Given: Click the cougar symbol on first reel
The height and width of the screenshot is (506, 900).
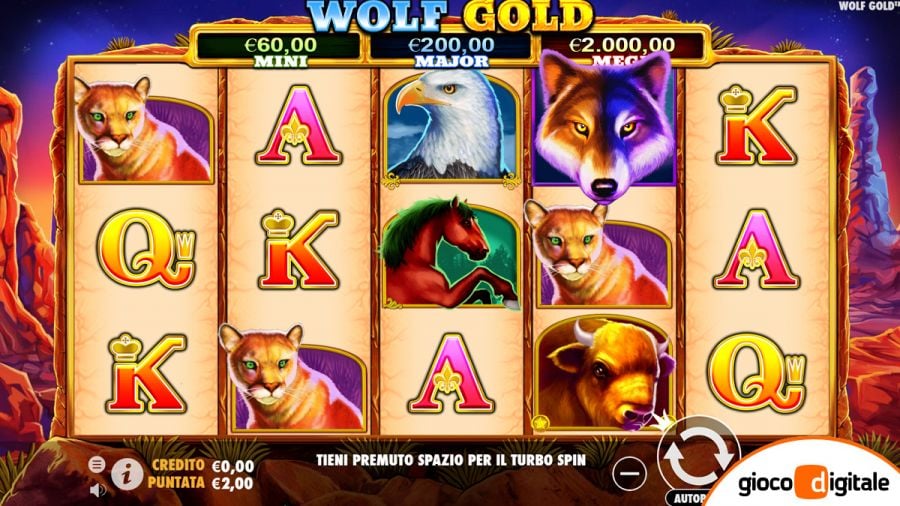Looking at the screenshot, I should 145,131.
